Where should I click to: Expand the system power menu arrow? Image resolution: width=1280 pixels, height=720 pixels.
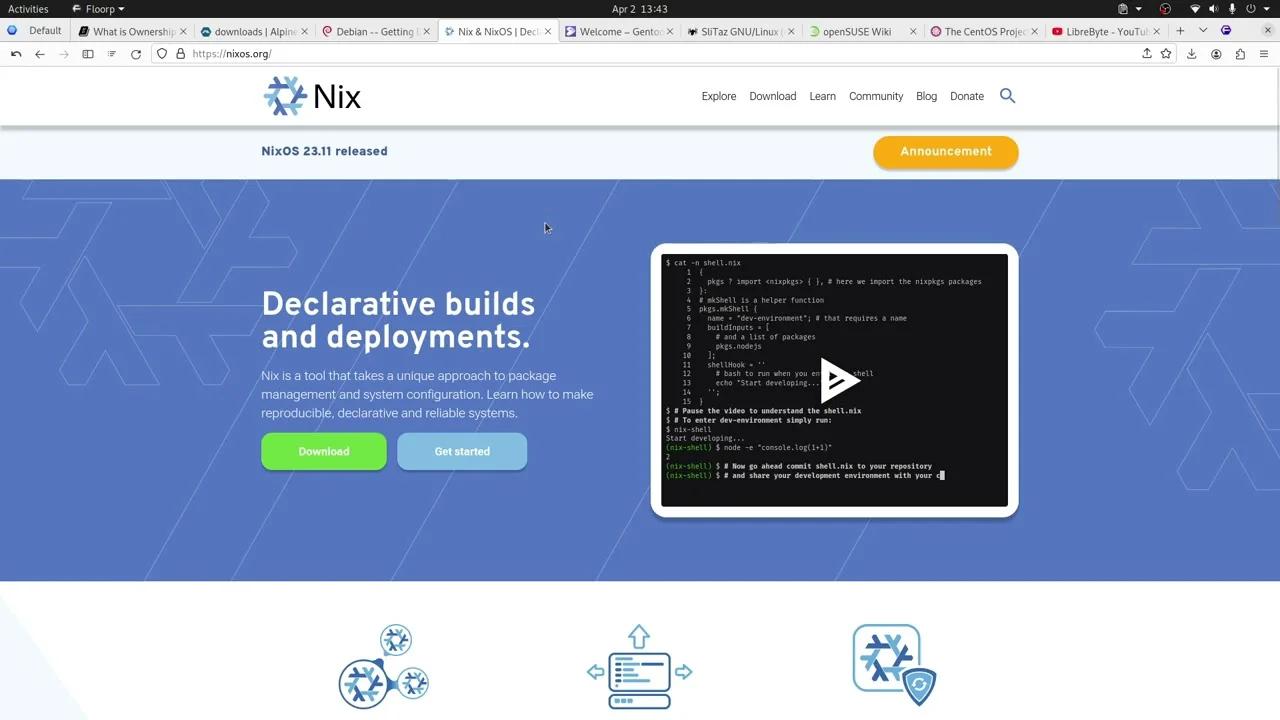pyautogui.click(x=1268, y=9)
